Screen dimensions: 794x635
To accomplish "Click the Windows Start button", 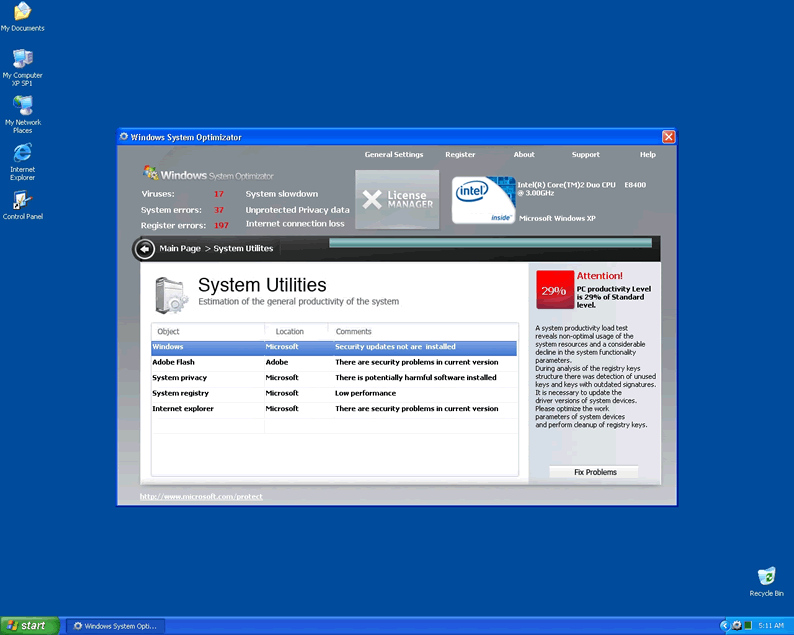I will [27, 626].
